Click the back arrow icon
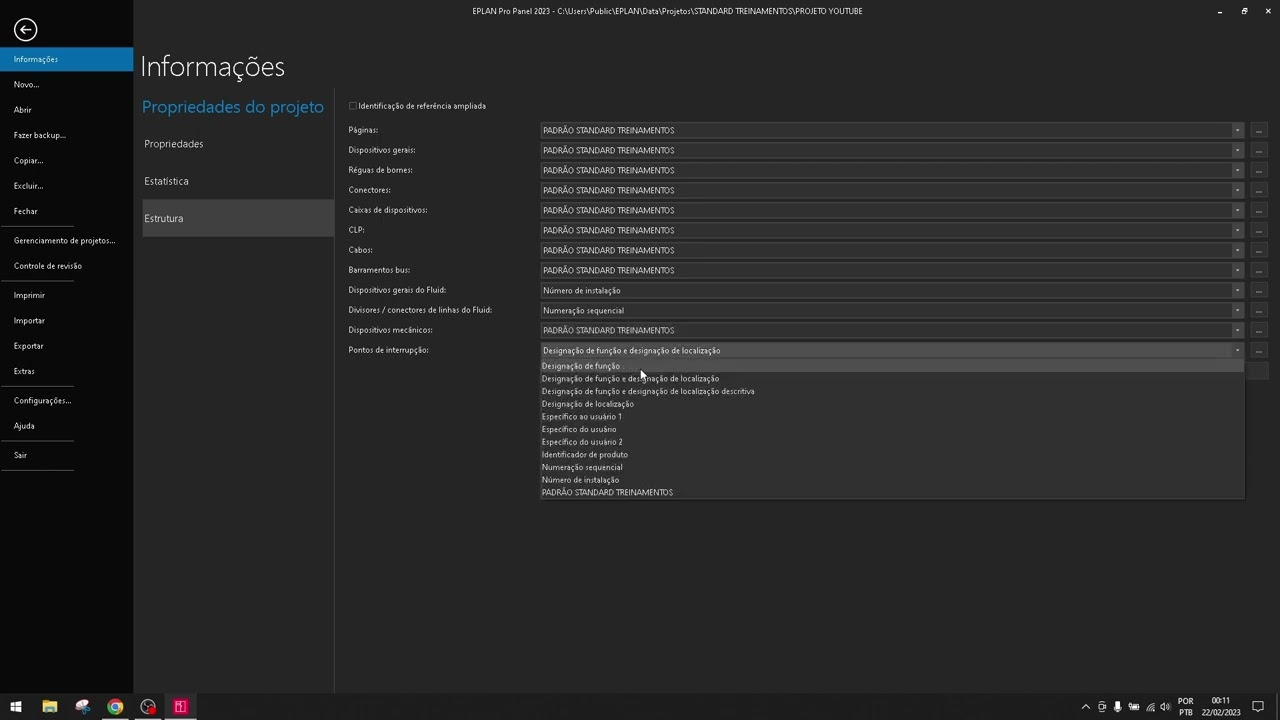Image resolution: width=1280 pixels, height=720 pixels. 26,30
